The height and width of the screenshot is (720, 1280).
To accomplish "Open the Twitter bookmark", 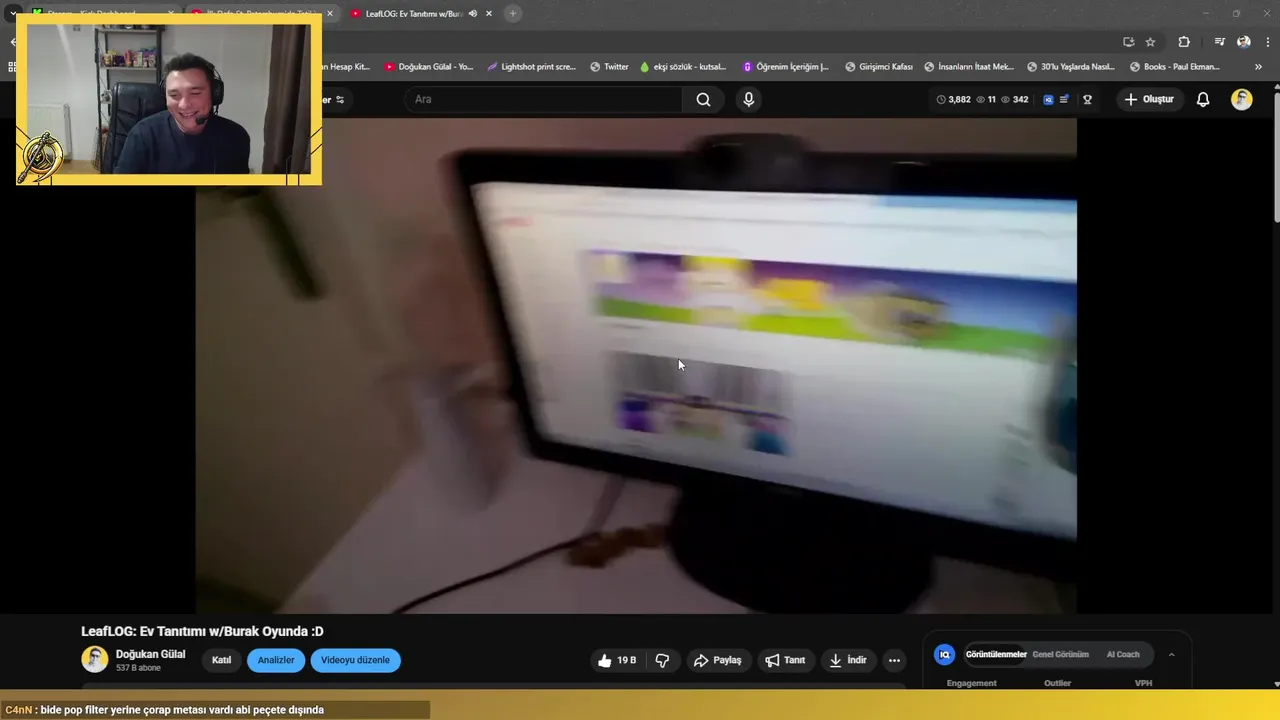I will (609, 67).
